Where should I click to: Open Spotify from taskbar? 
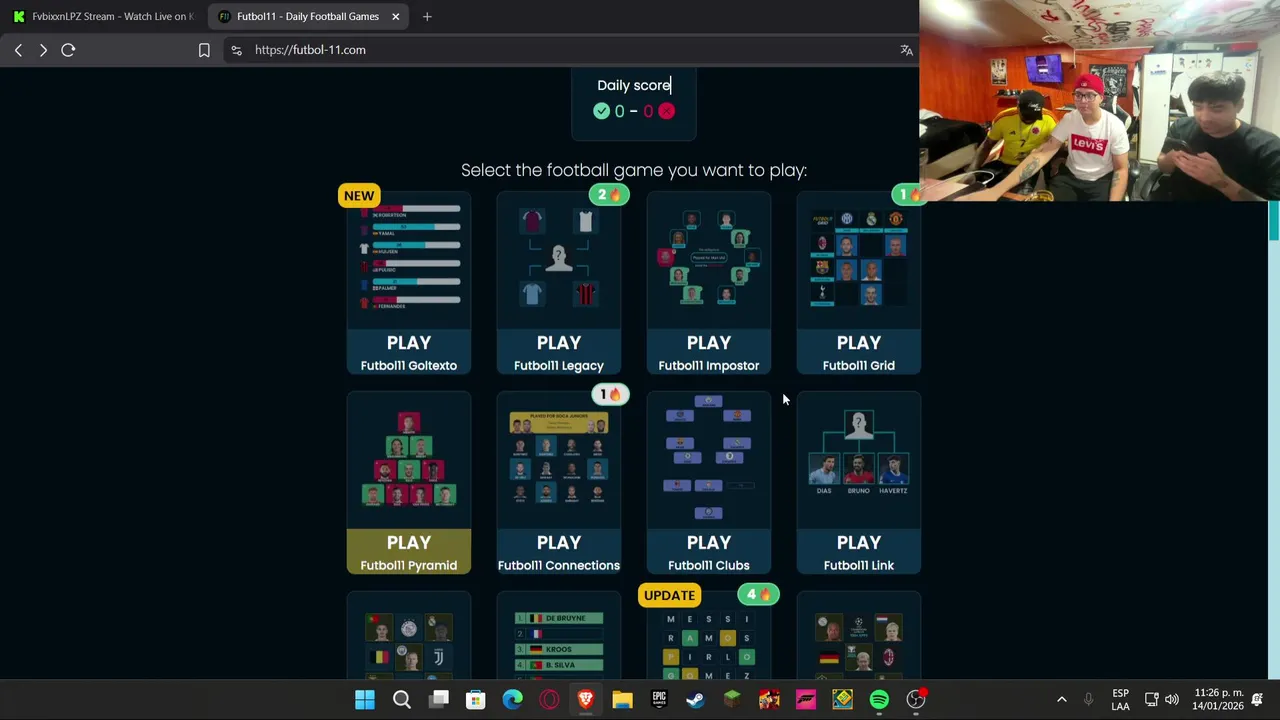click(x=879, y=699)
